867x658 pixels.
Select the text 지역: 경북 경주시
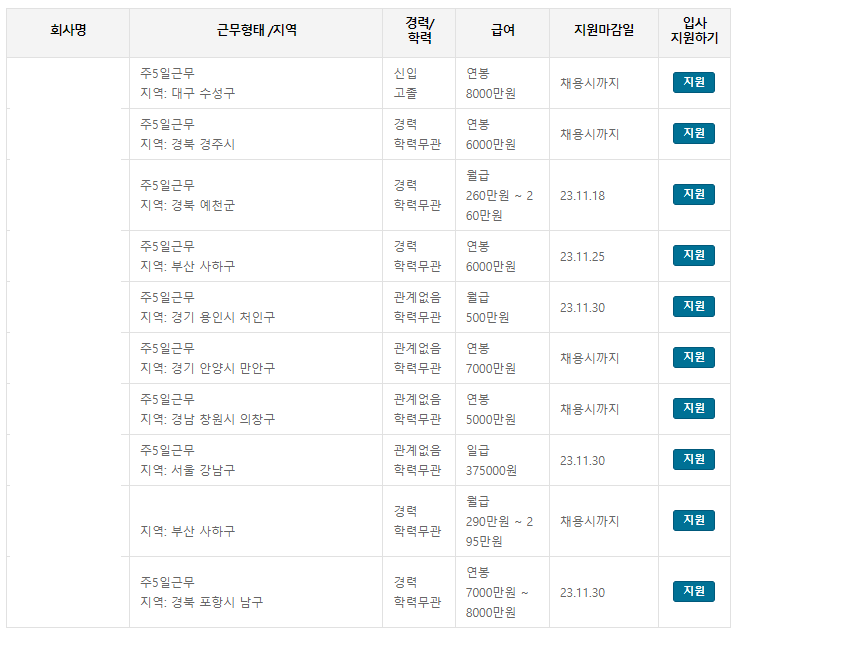(x=187, y=144)
